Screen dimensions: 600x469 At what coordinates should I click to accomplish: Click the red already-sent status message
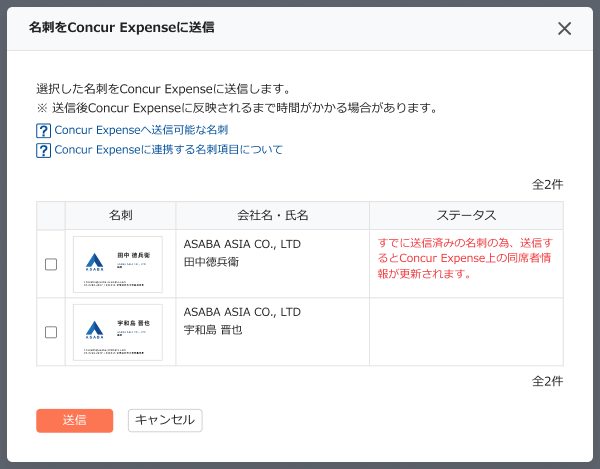click(x=465, y=258)
